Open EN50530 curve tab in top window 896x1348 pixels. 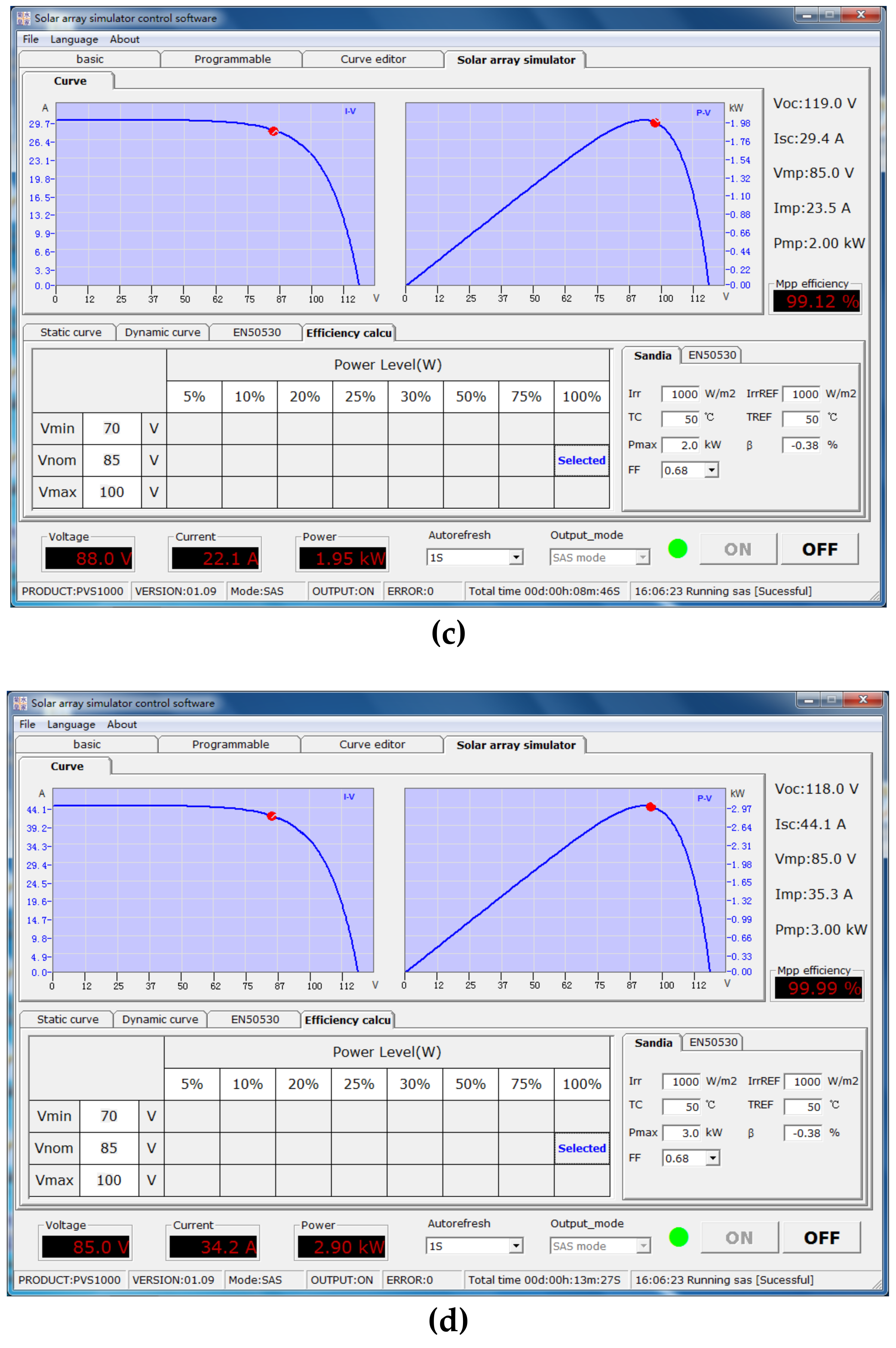coord(257,332)
